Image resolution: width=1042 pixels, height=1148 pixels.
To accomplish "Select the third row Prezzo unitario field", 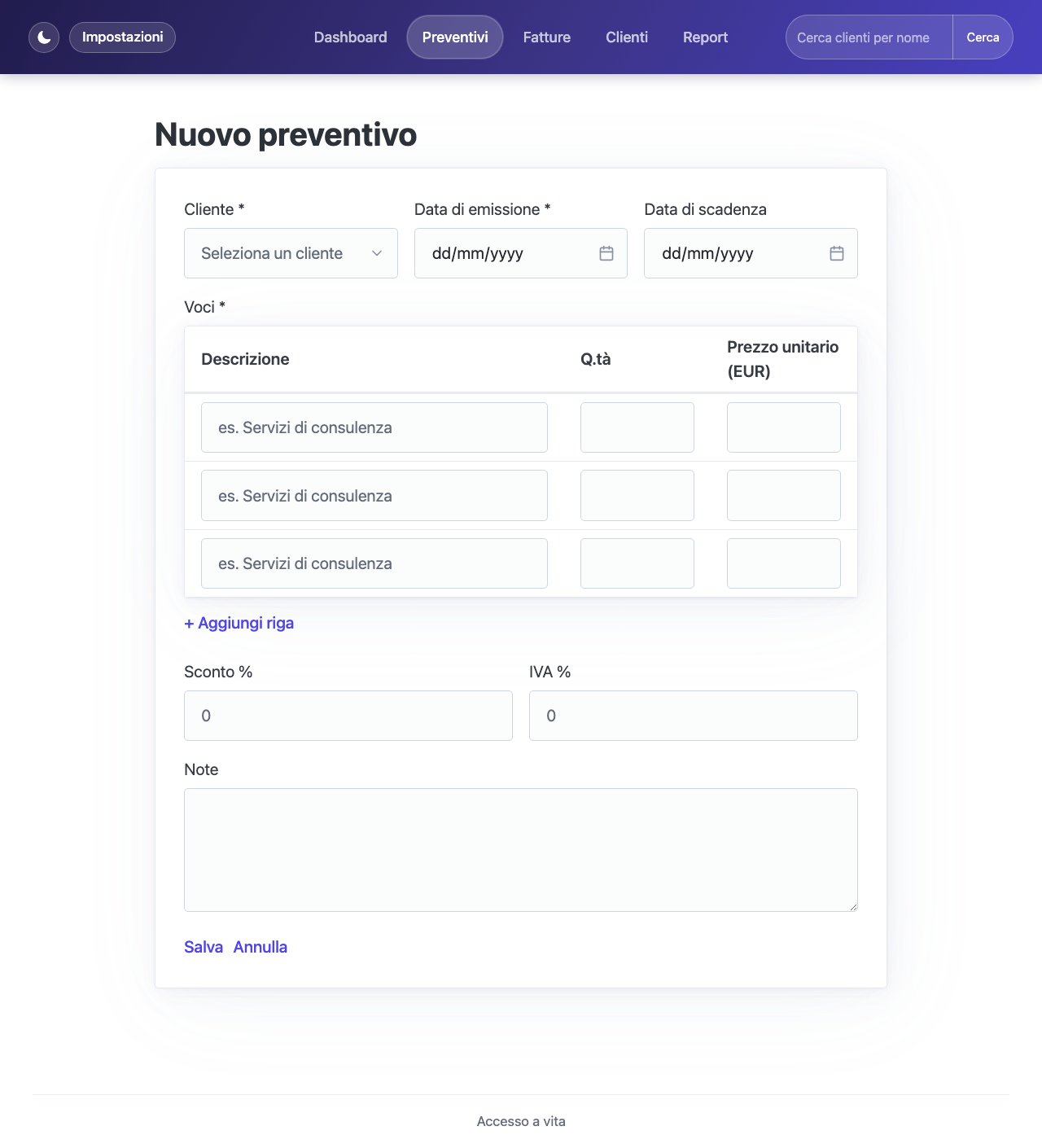I will [784, 563].
